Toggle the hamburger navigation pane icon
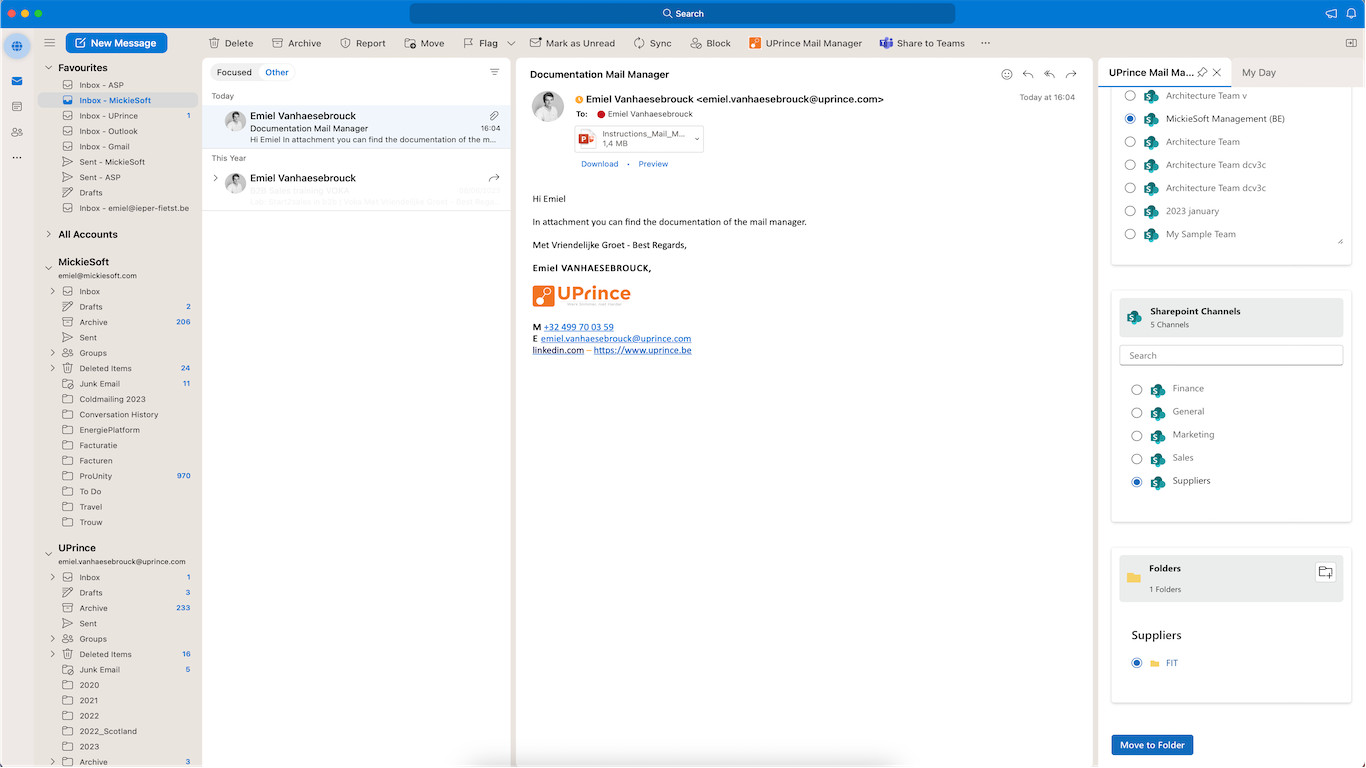Viewport: 1366px width, 768px height. 49,43
